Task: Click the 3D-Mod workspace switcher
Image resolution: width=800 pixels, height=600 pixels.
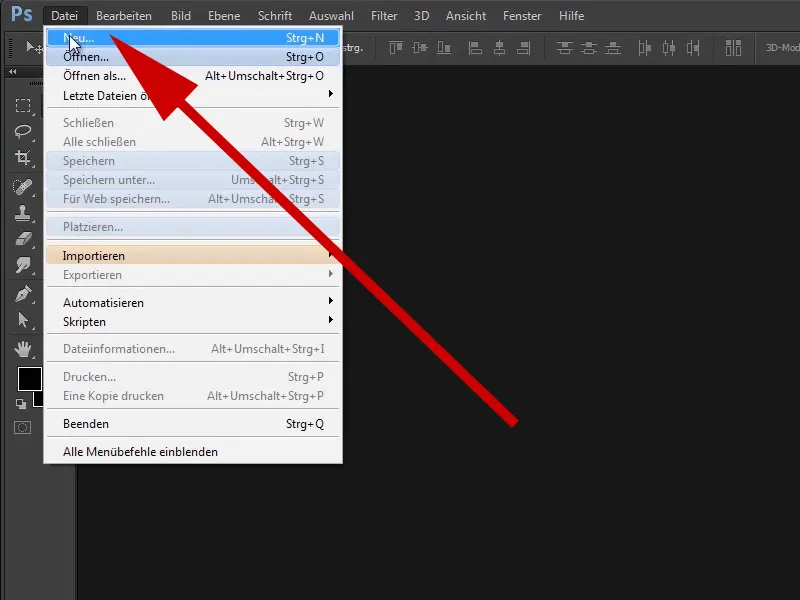Action: coord(780,47)
